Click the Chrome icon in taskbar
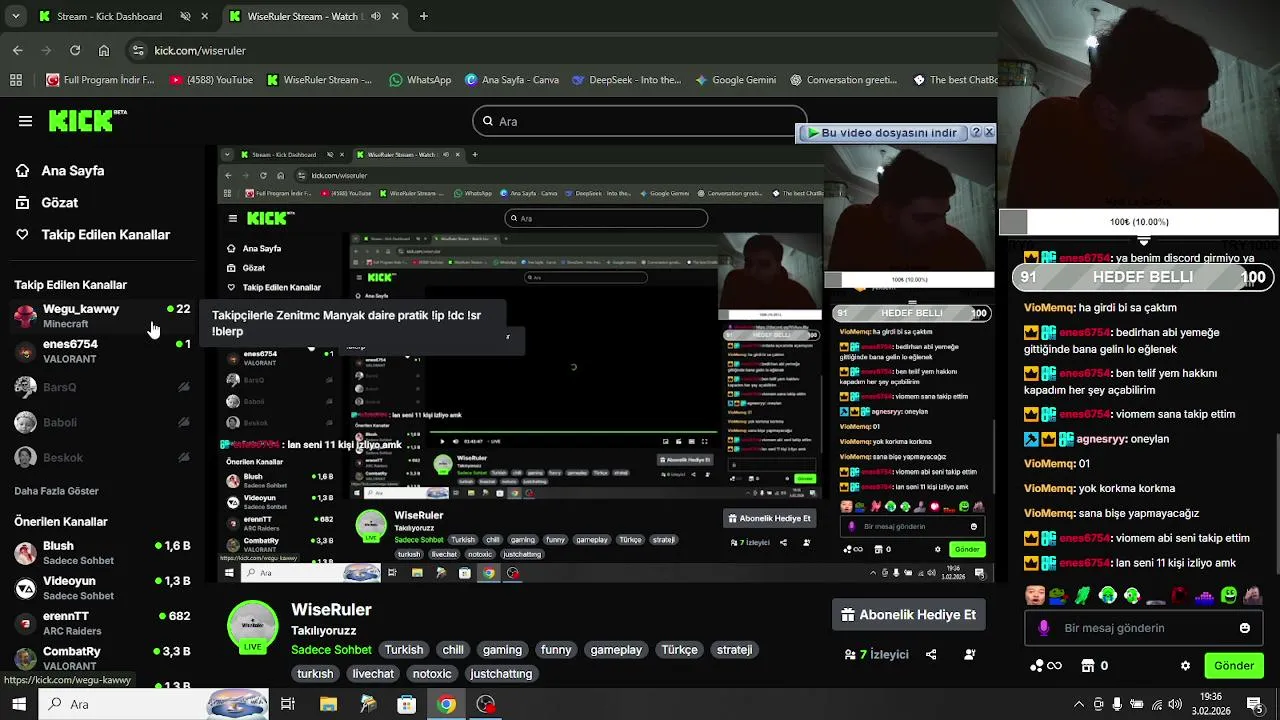This screenshot has width=1280, height=720. pos(446,704)
